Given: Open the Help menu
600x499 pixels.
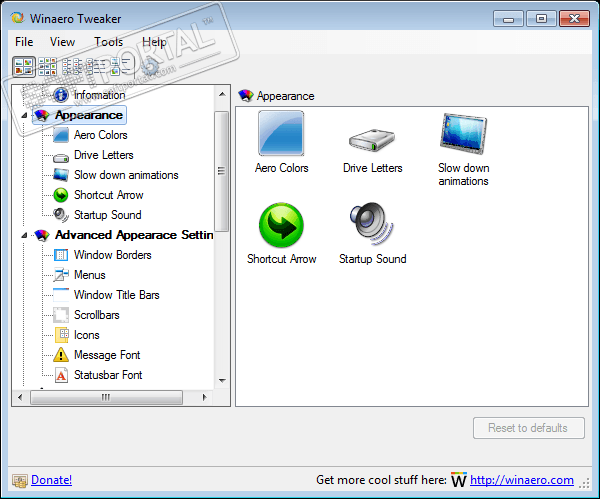Looking at the screenshot, I should click(155, 41).
